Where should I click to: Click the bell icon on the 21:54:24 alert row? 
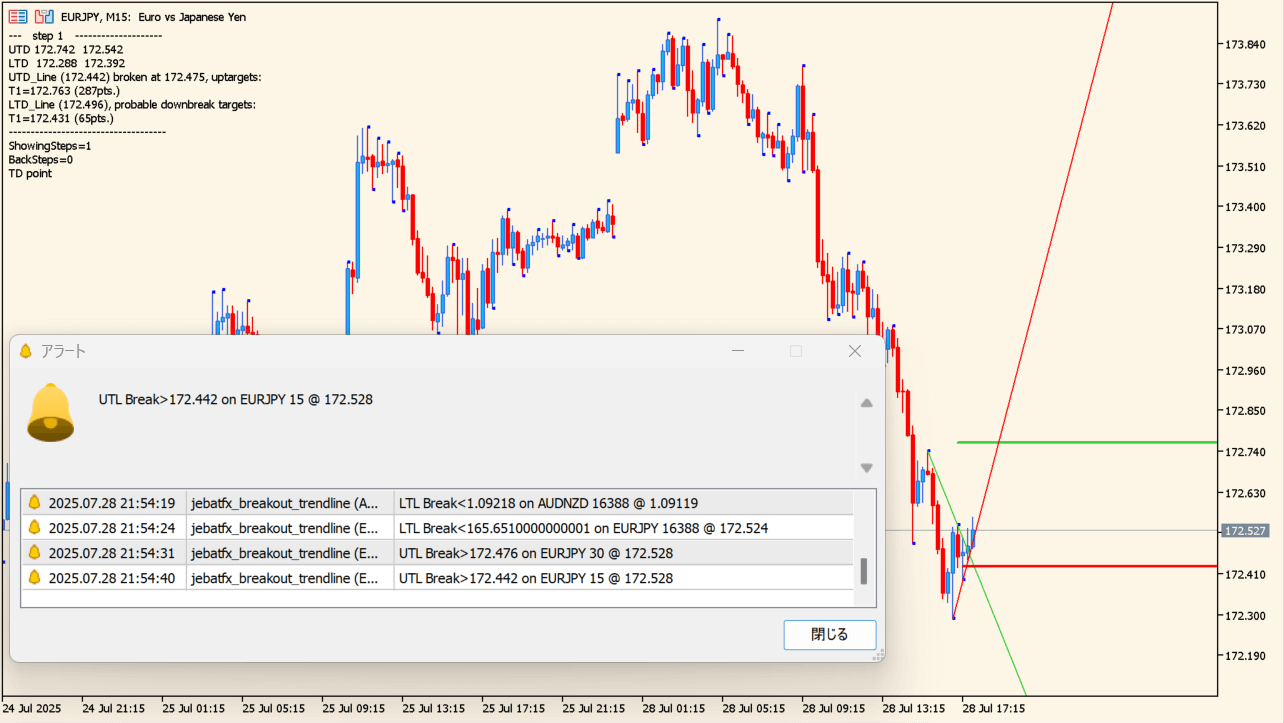coord(34,528)
